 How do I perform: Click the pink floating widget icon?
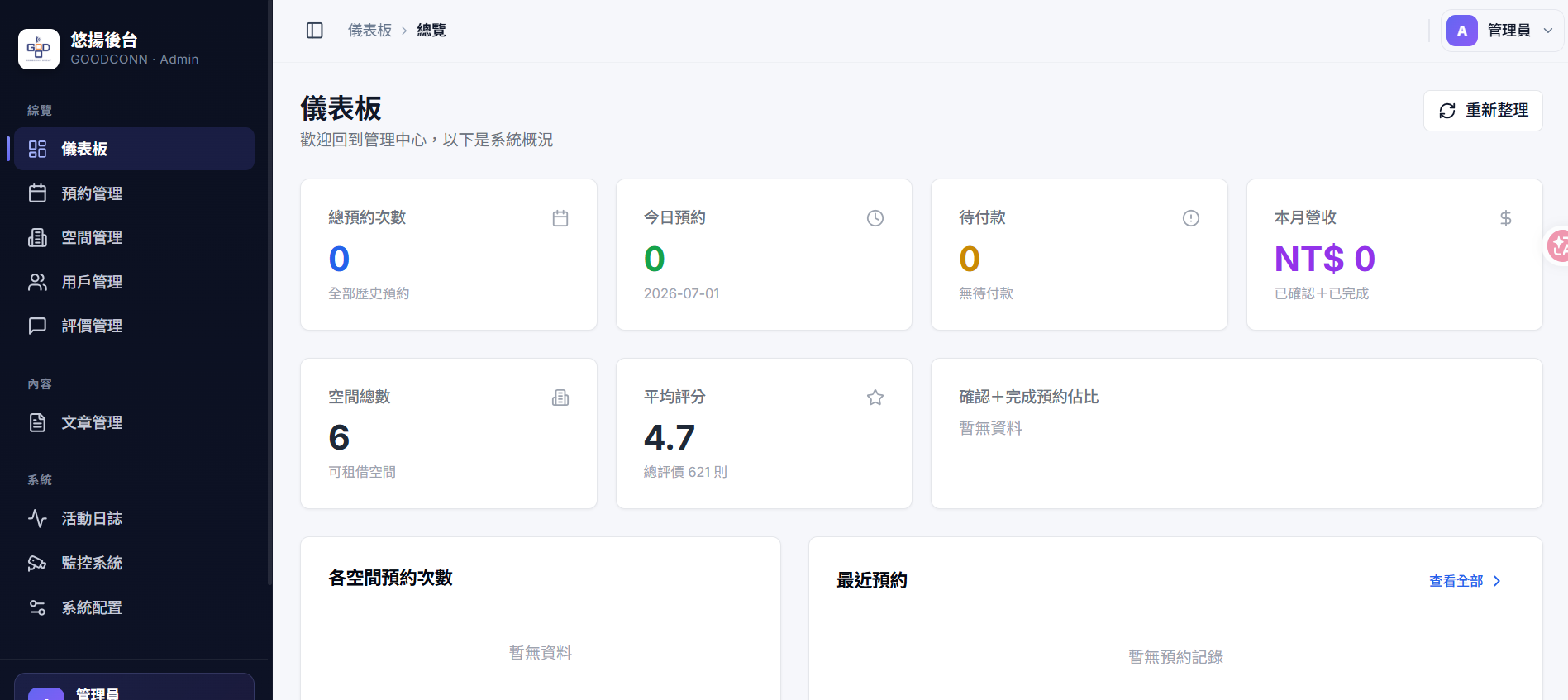[1557, 245]
